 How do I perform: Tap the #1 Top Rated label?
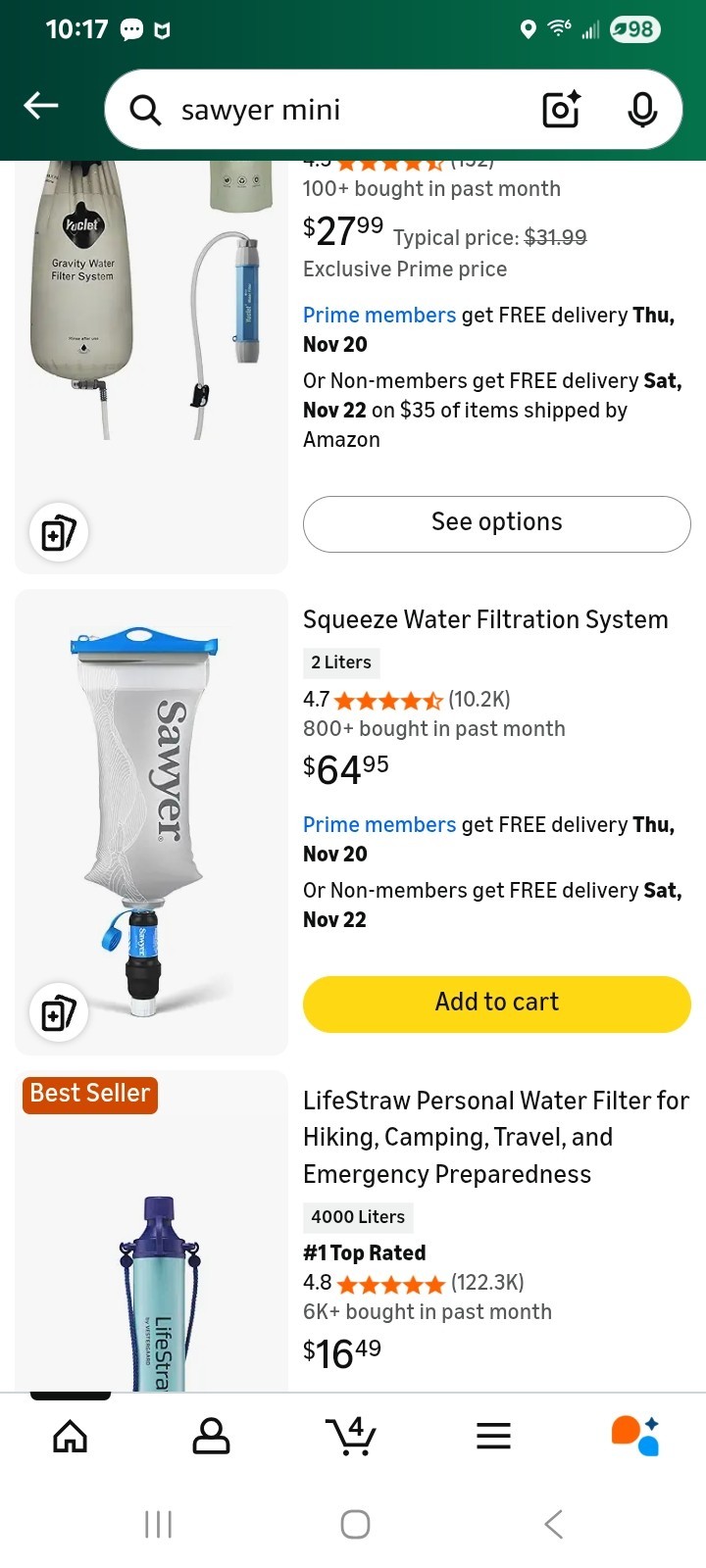[364, 1252]
